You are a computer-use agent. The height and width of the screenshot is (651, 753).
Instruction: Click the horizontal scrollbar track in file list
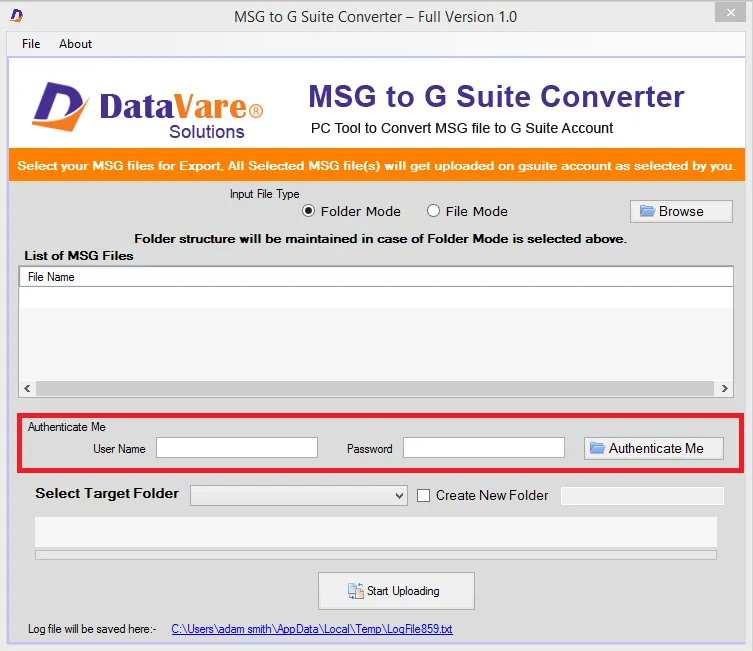point(375,388)
